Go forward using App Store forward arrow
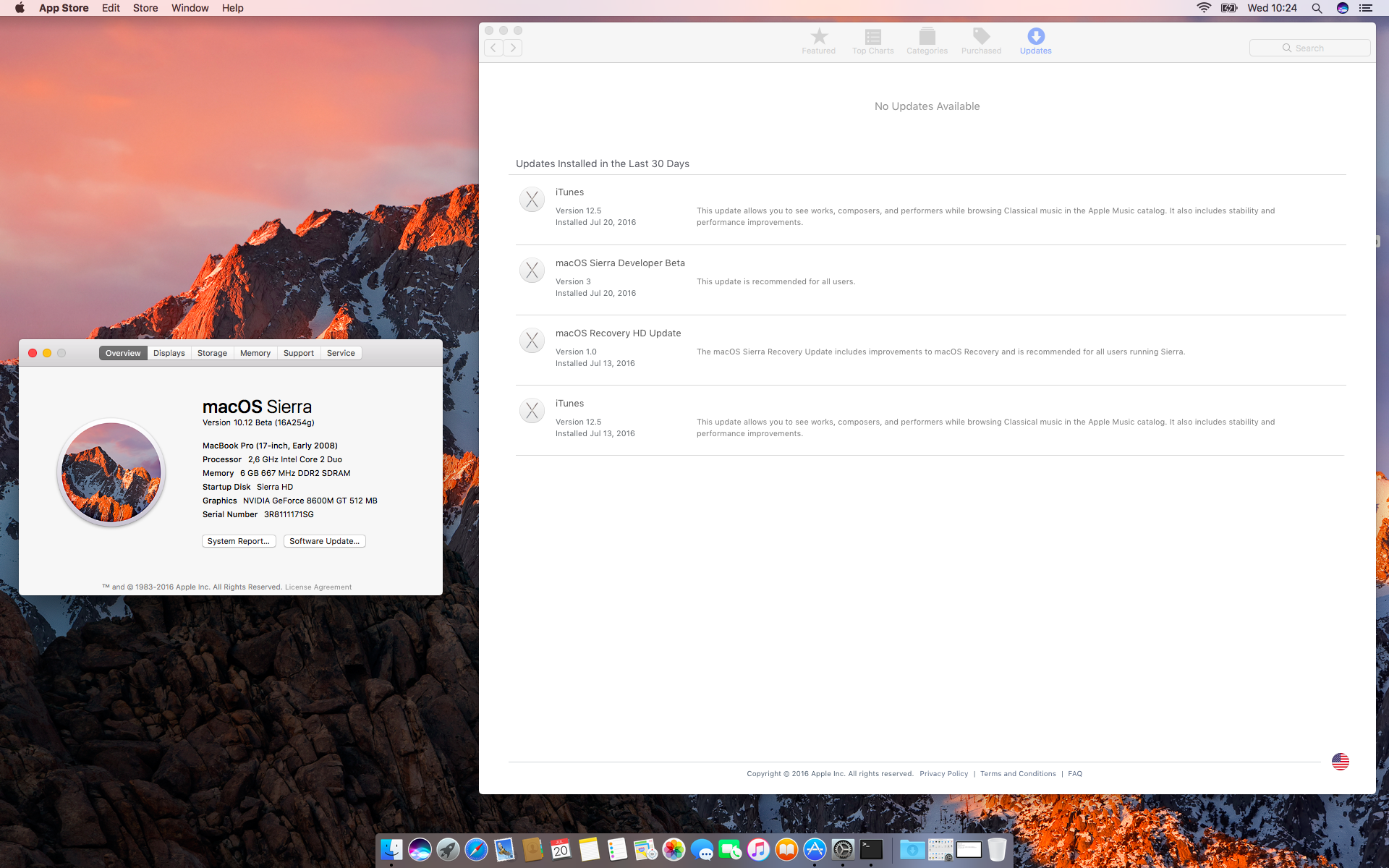The height and width of the screenshot is (868, 1389). coord(513,48)
